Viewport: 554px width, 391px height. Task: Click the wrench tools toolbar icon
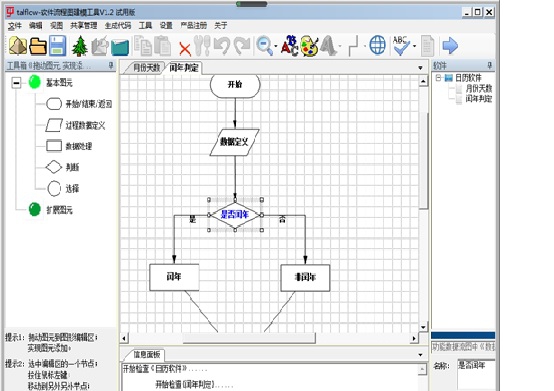pos(202,46)
